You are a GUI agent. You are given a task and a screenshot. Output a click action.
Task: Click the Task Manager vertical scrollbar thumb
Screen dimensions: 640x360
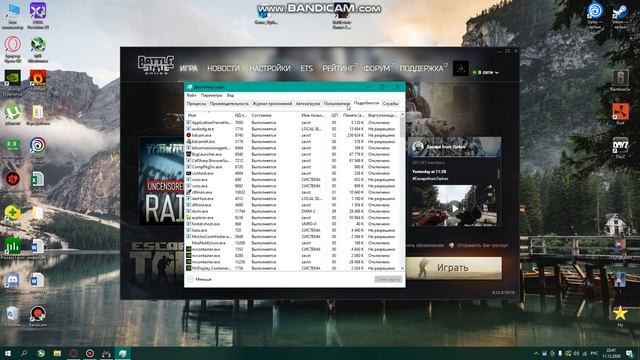[402, 127]
